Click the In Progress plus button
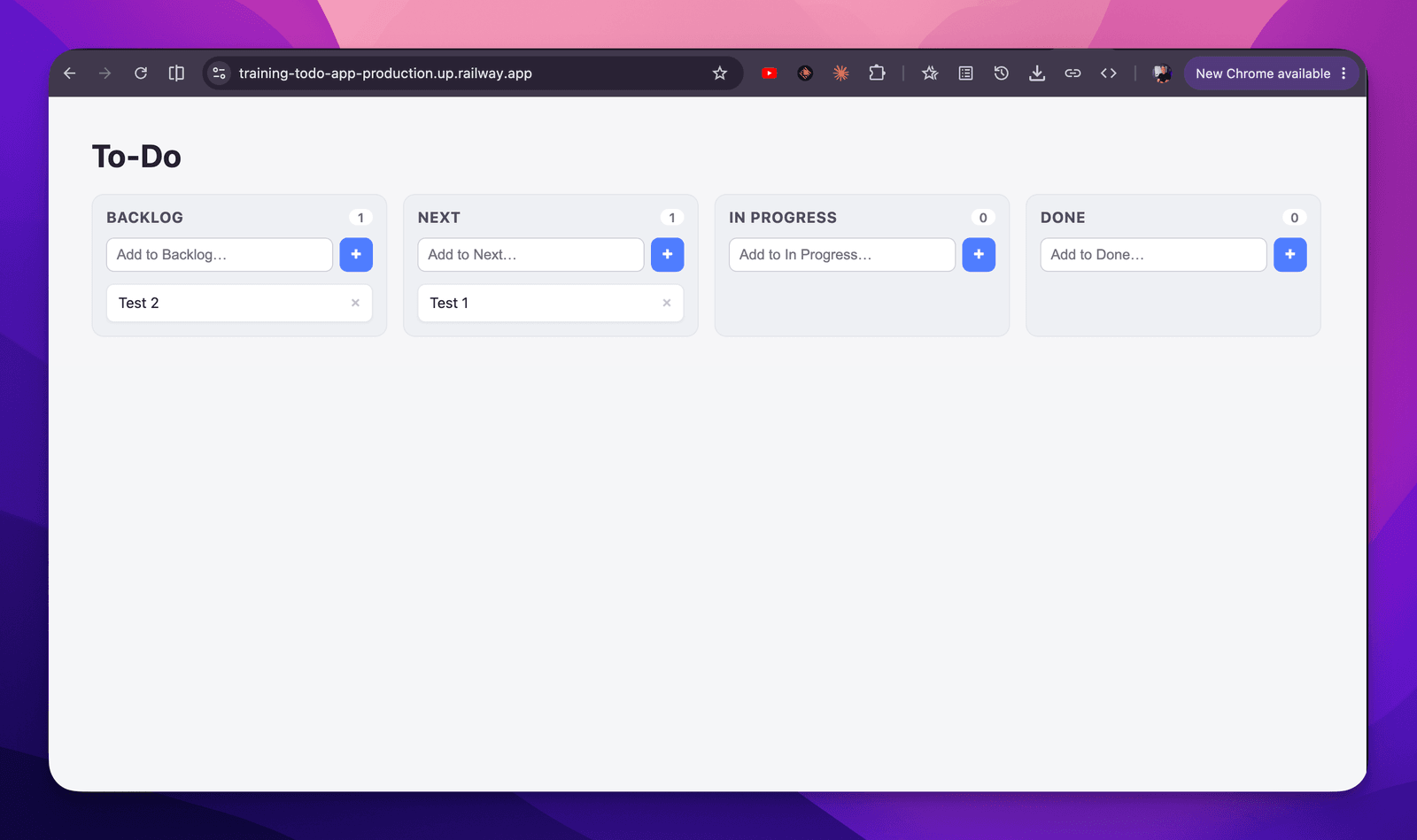 (x=979, y=255)
